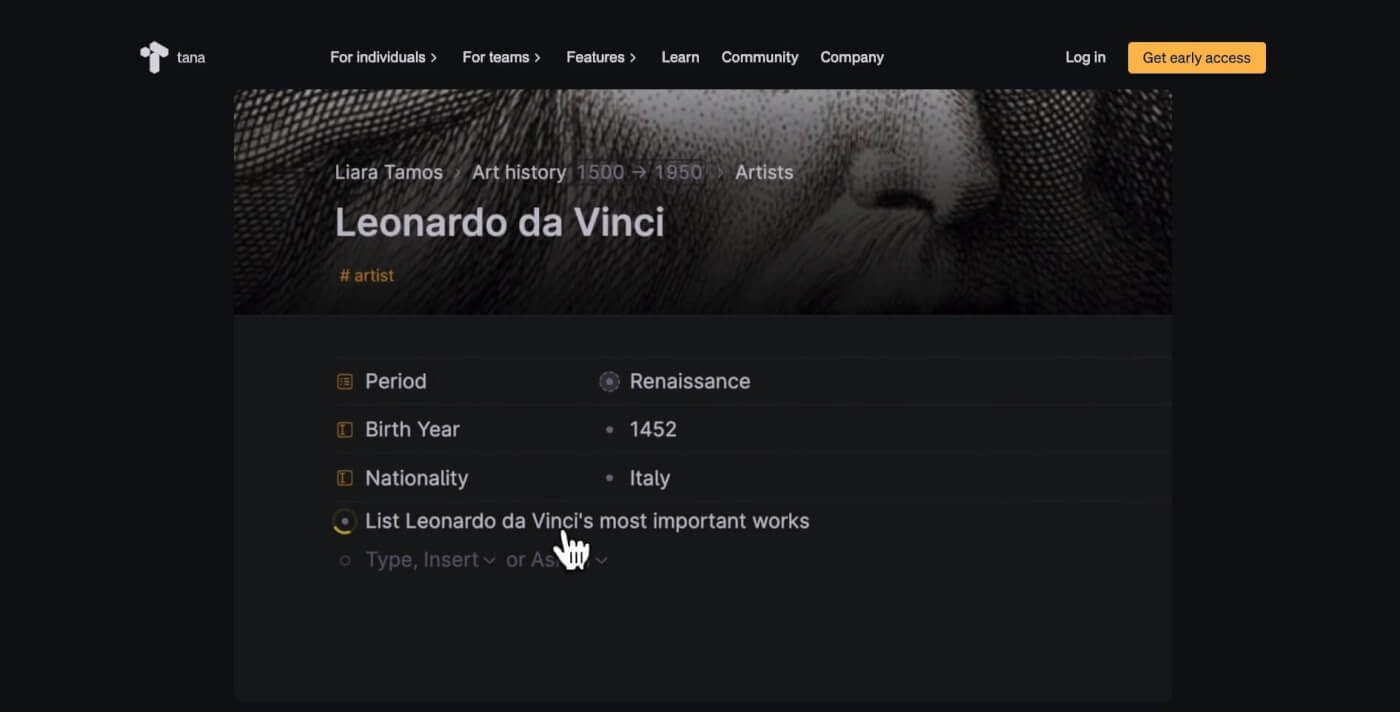Click the Nationality field icon
Image resolution: width=1400 pixels, height=712 pixels.
coord(345,478)
